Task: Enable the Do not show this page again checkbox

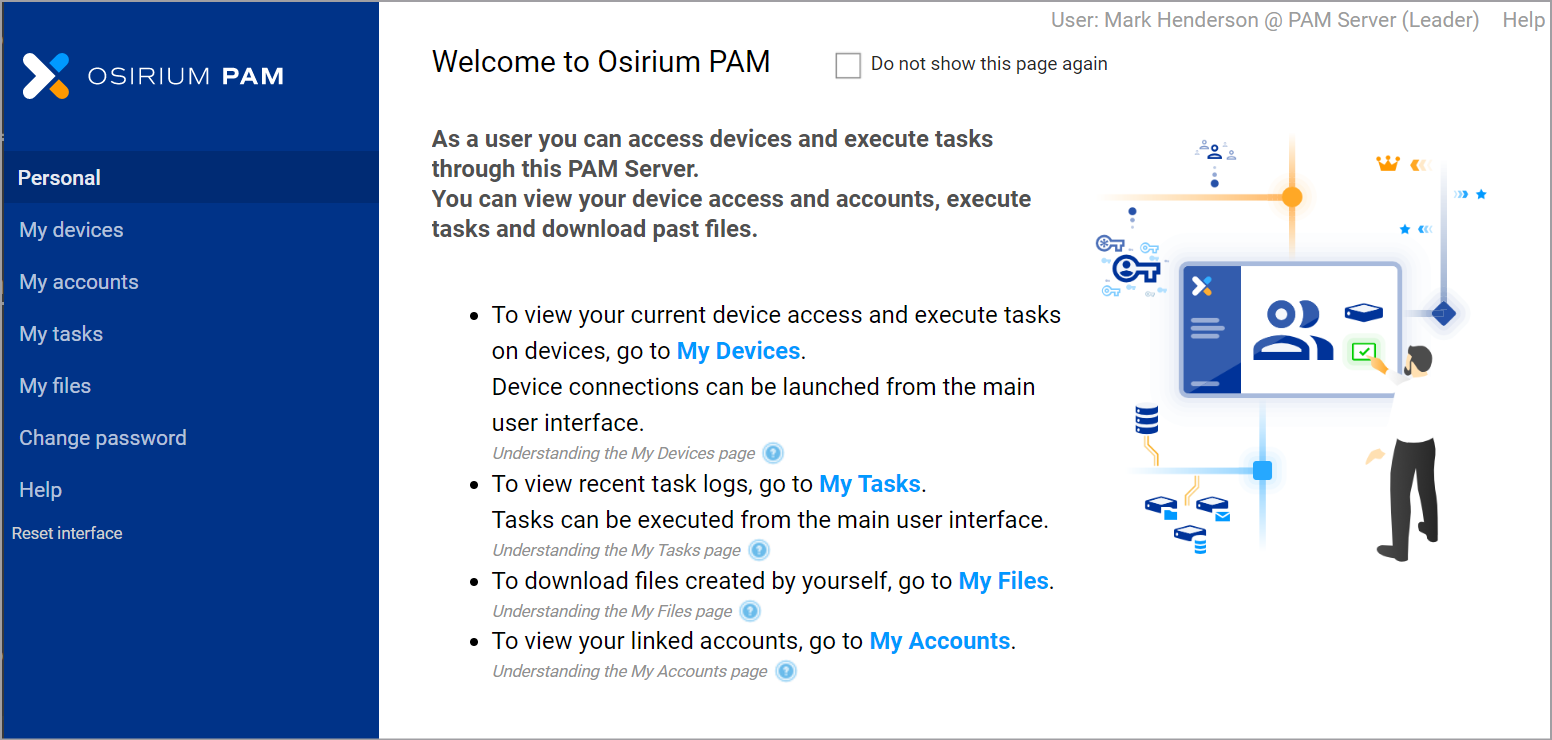Action: point(848,65)
